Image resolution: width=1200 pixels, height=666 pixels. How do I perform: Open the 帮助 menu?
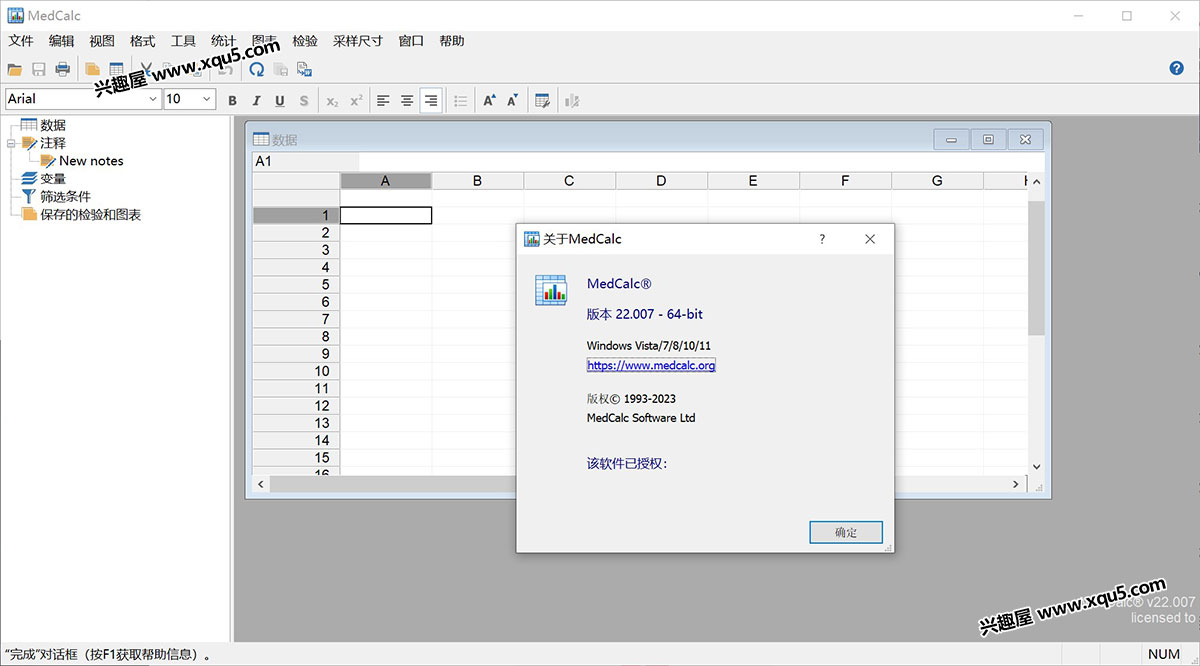(x=451, y=41)
